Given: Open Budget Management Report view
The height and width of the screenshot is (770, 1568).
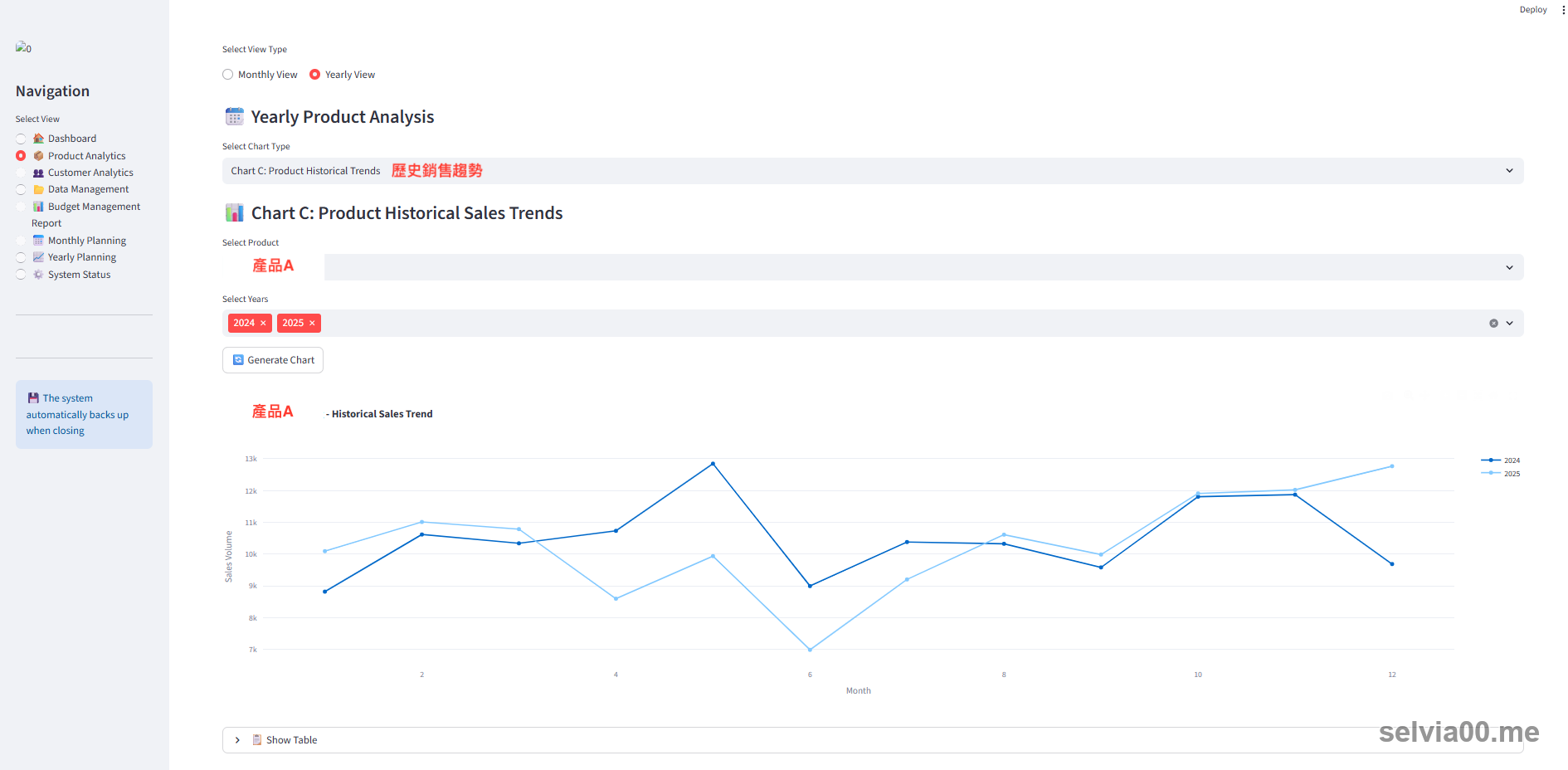Looking at the screenshot, I should pyautogui.click(x=86, y=215).
